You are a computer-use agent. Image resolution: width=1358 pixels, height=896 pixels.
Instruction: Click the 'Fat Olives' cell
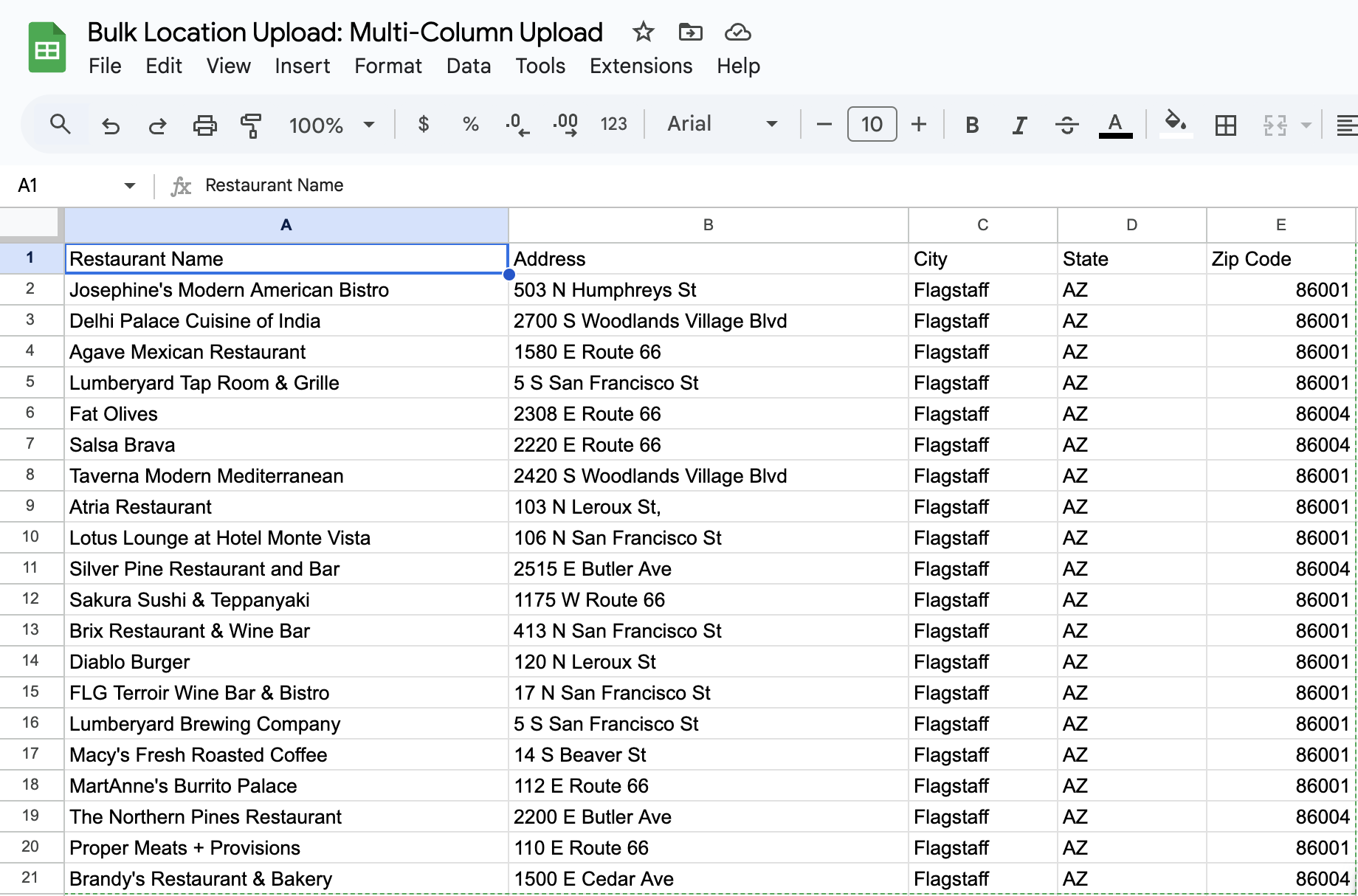click(286, 414)
